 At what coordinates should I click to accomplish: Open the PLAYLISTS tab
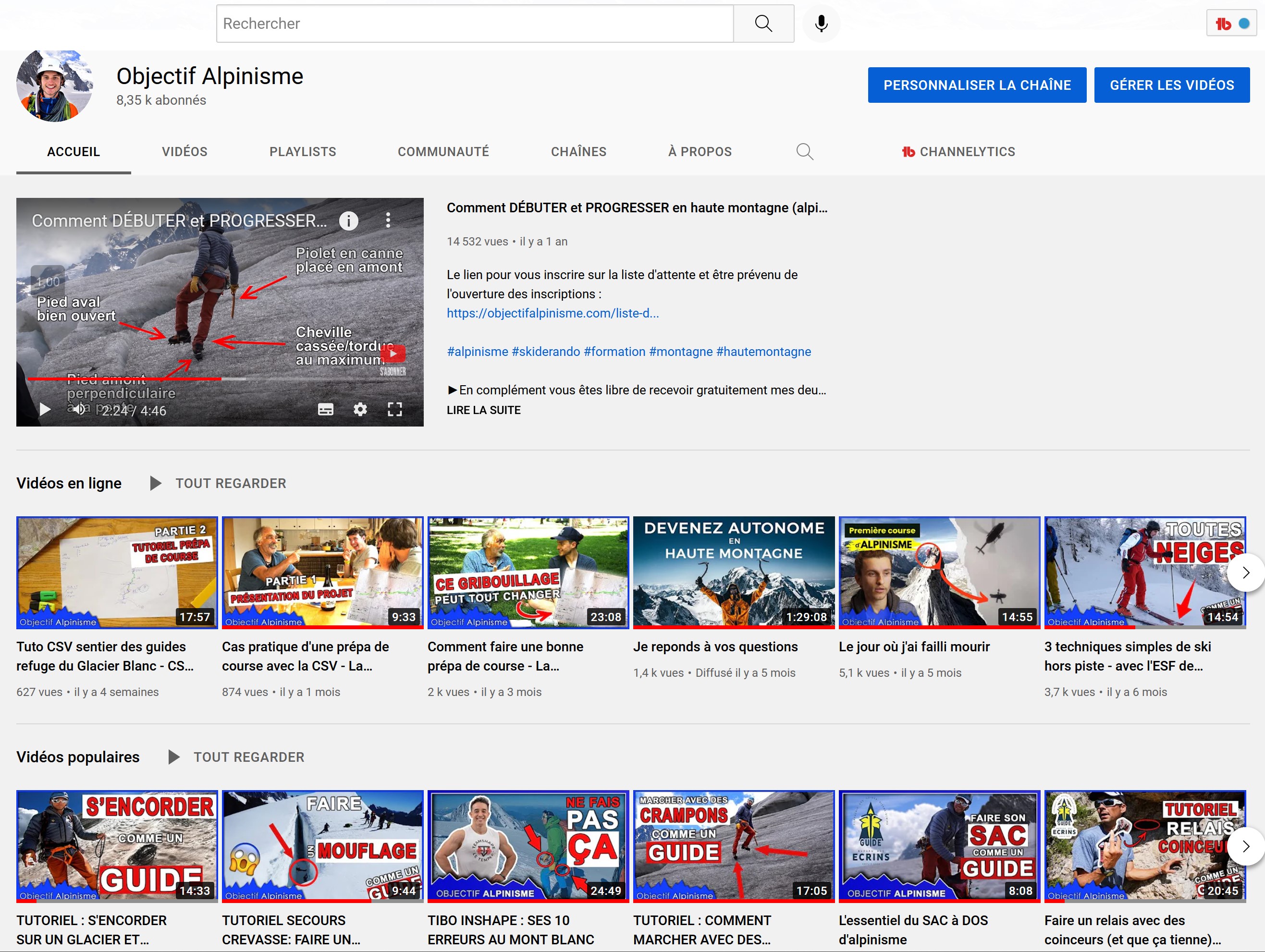click(x=303, y=151)
